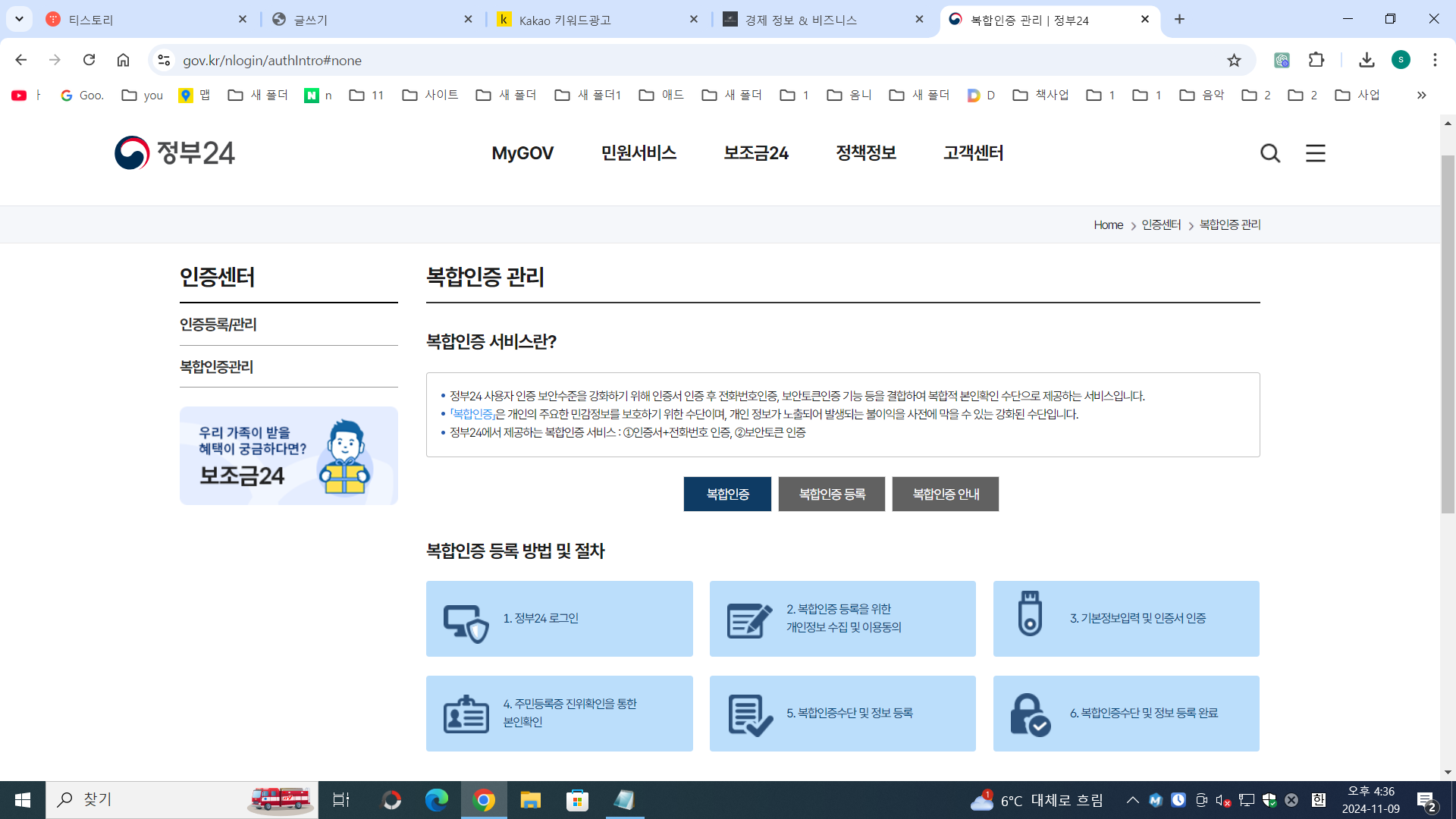This screenshot has height=819, width=1456.
Task: Open the hamburger full menu icon
Action: click(1316, 153)
